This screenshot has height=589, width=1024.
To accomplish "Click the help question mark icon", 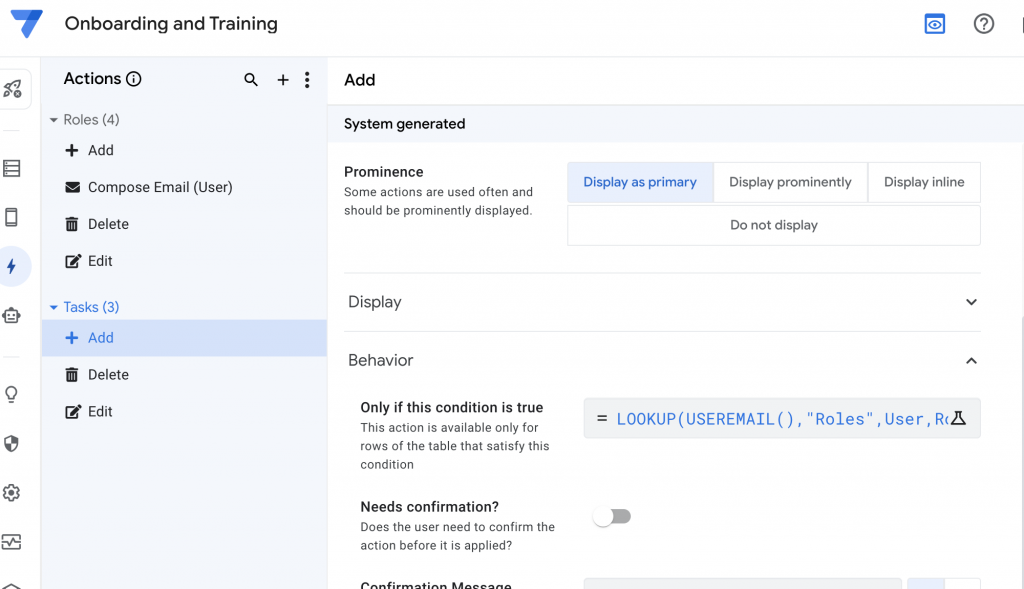I will 984,25.
